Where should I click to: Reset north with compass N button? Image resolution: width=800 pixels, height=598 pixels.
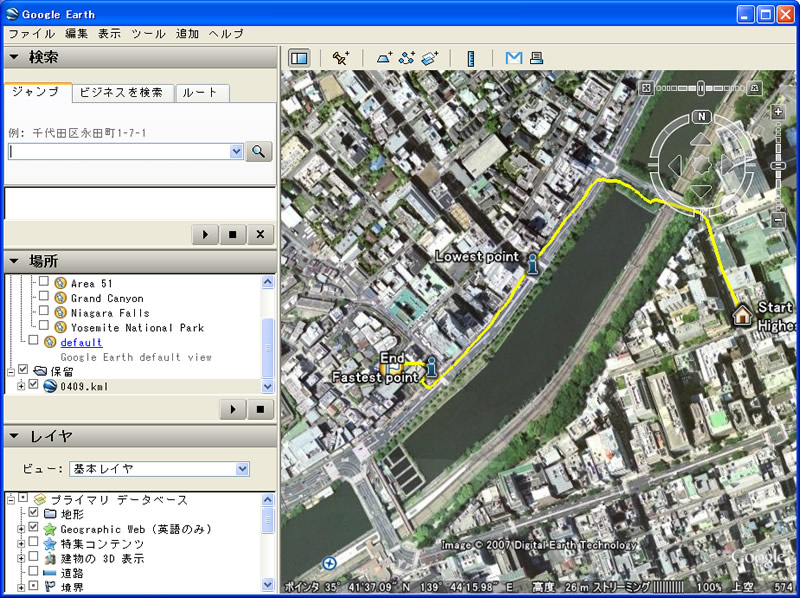point(702,117)
